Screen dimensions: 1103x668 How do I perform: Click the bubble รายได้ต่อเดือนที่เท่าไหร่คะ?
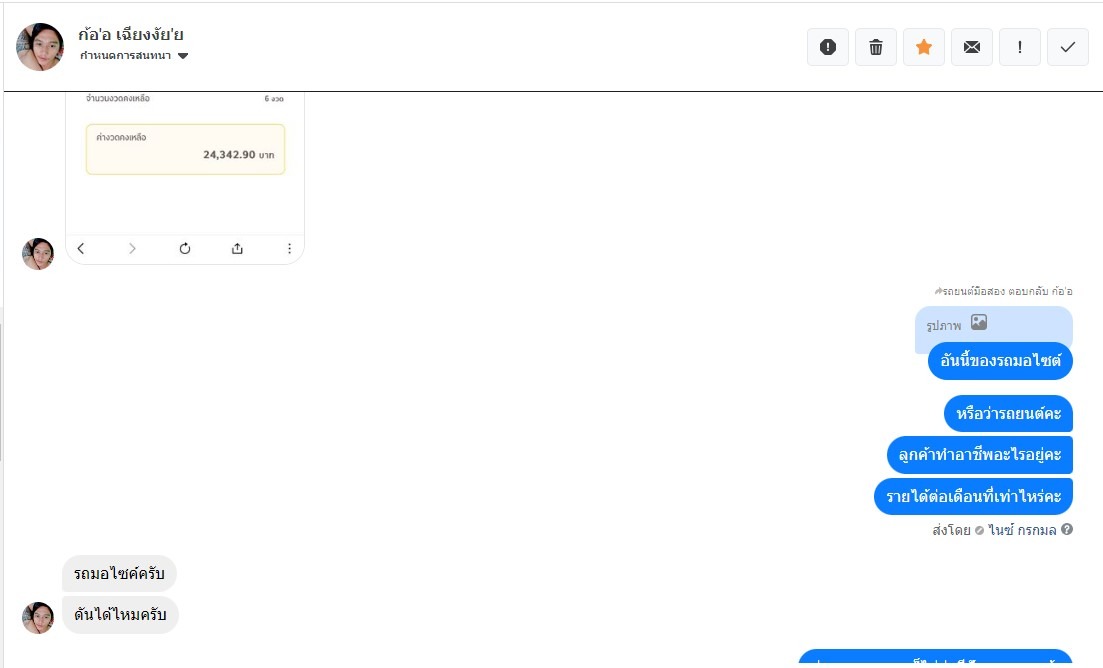pos(973,496)
